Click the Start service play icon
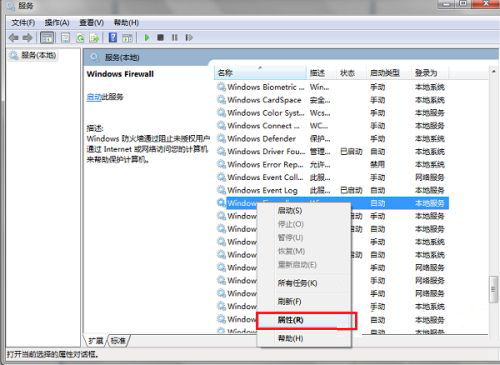This screenshot has width=500, height=365. (147, 38)
